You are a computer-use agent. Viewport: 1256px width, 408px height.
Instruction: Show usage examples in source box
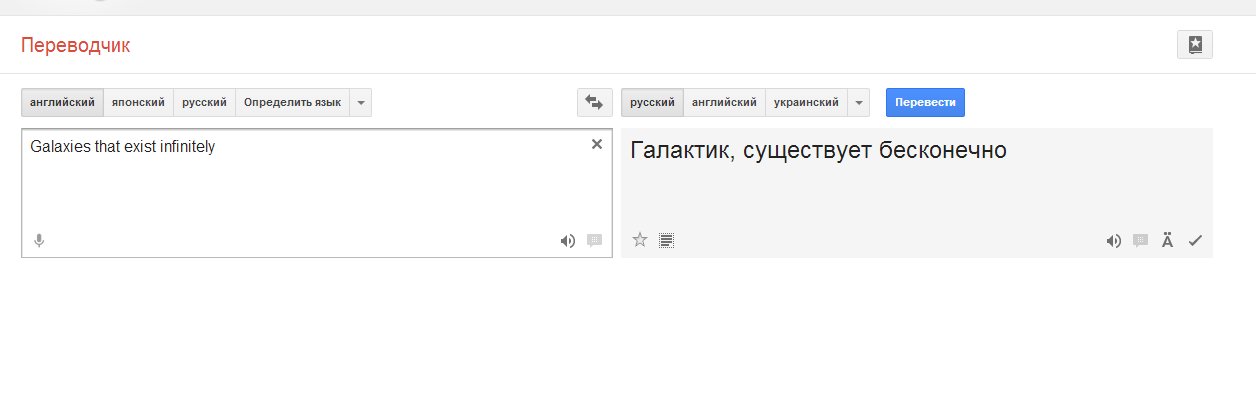595,240
